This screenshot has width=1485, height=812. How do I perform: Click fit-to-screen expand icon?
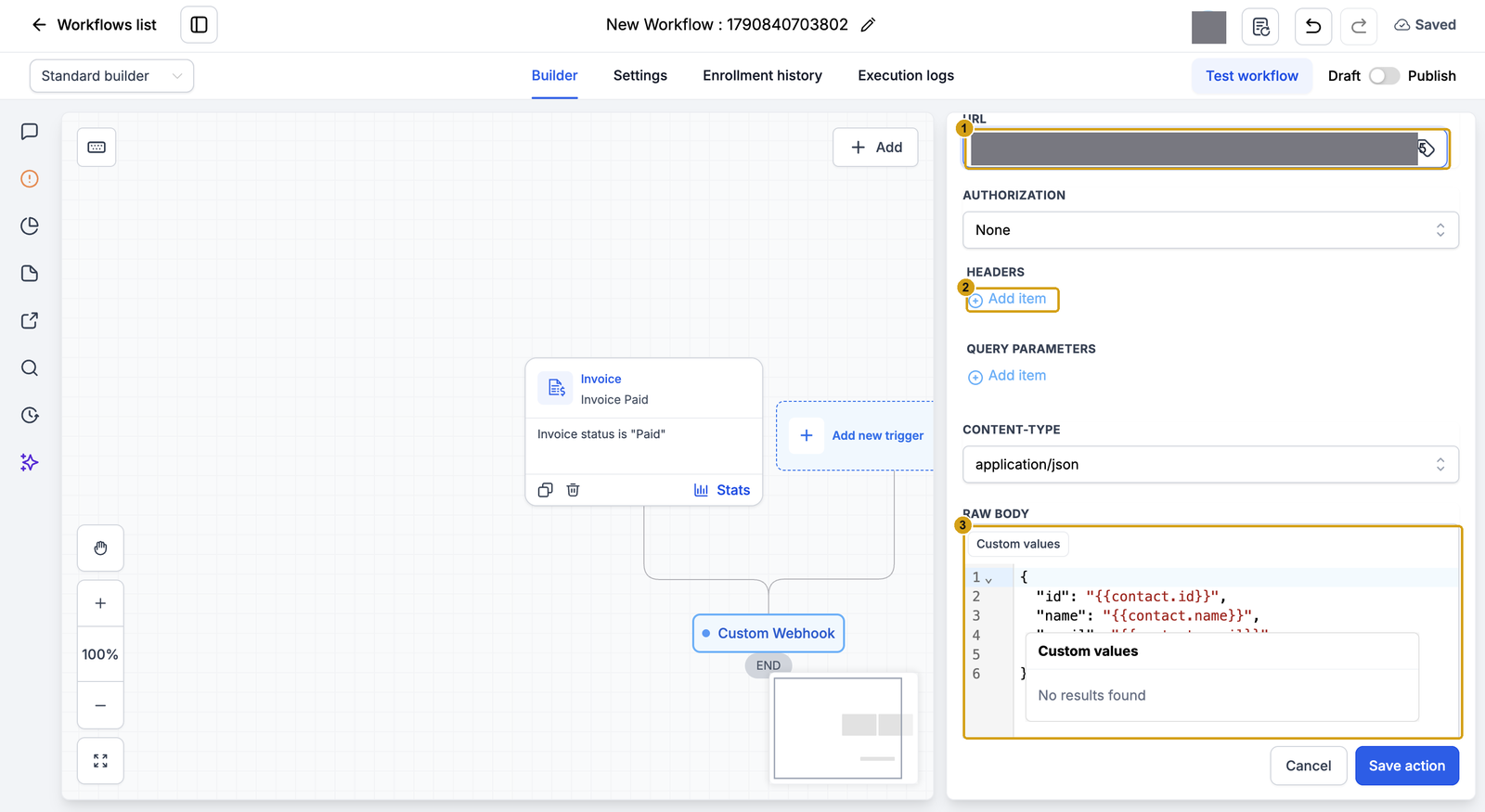click(100, 761)
